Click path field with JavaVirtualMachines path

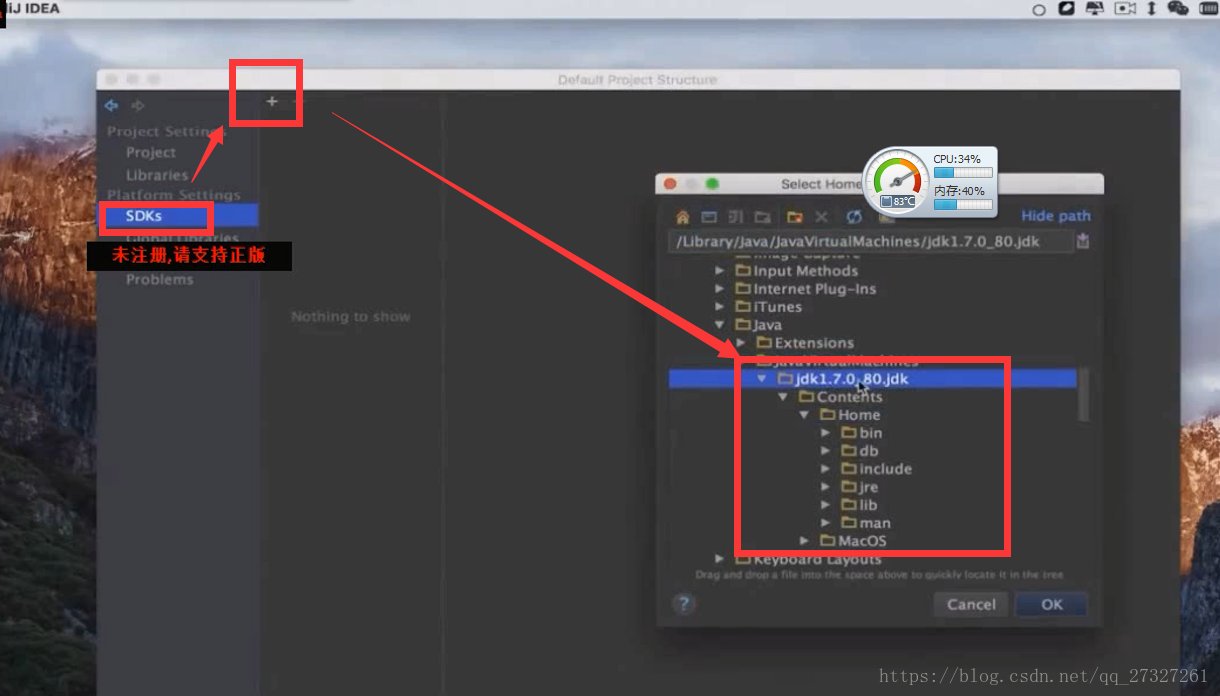pyautogui.click(x=870, y=241)
